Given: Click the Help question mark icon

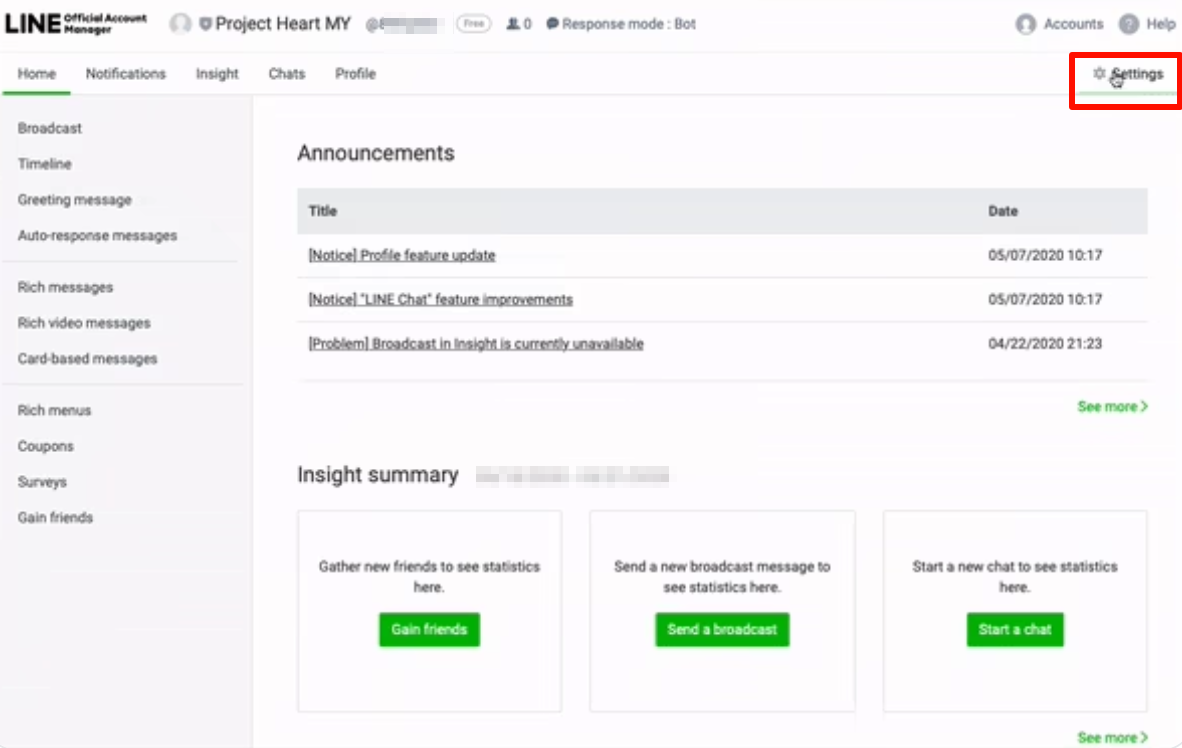Looking at the screenshot, I should pyautogui.click(x=1129, y=24).
